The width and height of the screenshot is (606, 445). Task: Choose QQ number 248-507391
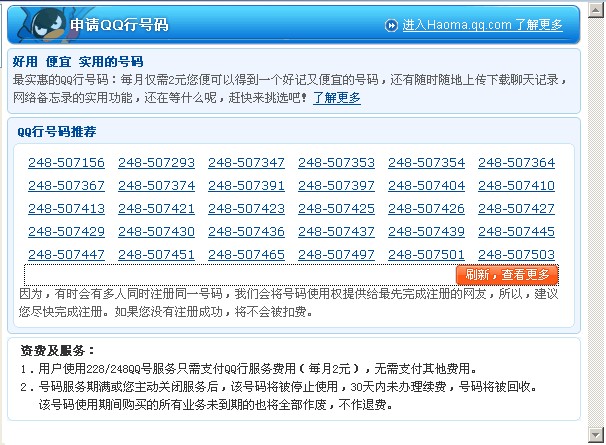click(247, 186)
